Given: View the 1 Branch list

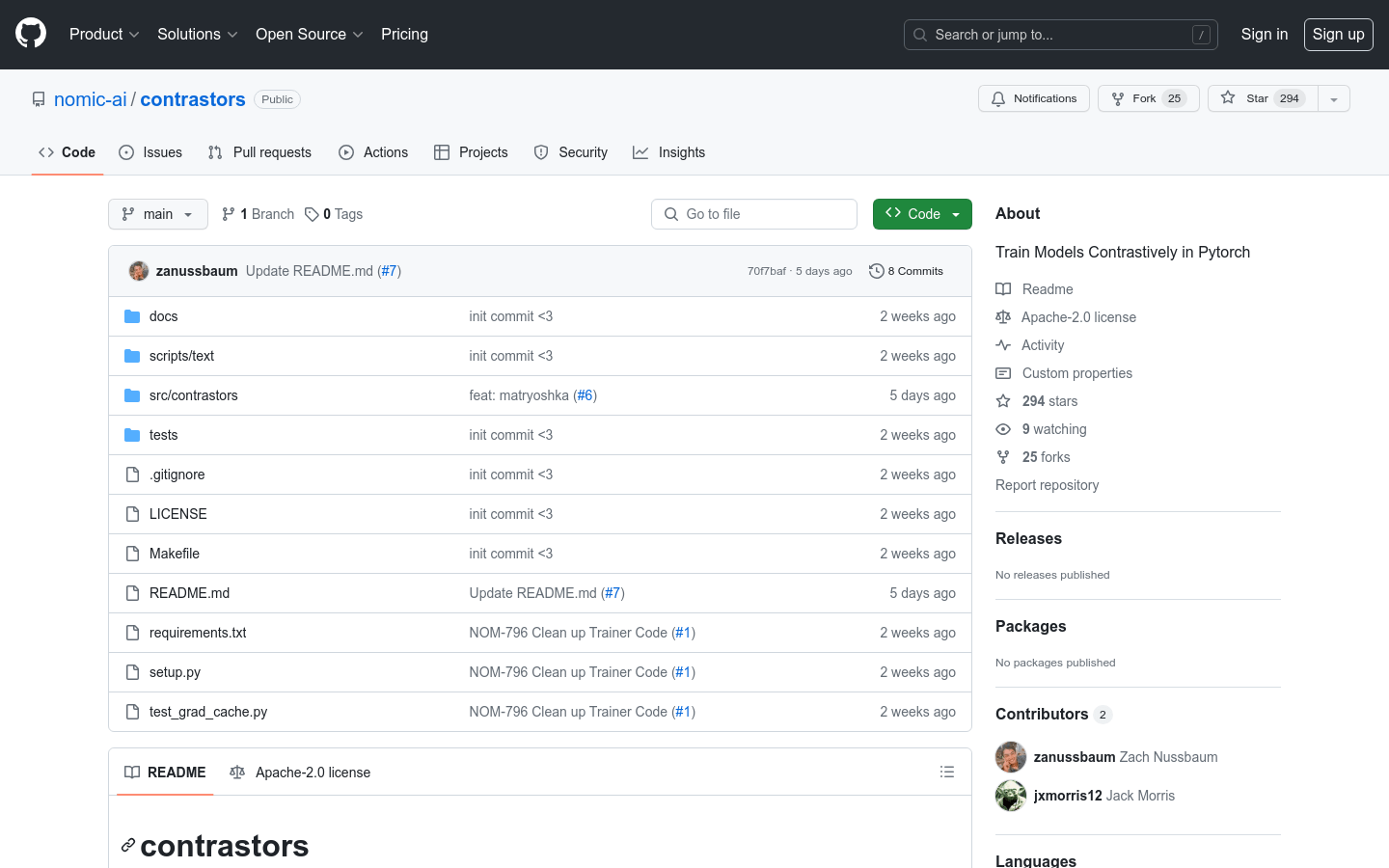Looking at the screenshot, I should pyautogui.click(x=258, y=214).
